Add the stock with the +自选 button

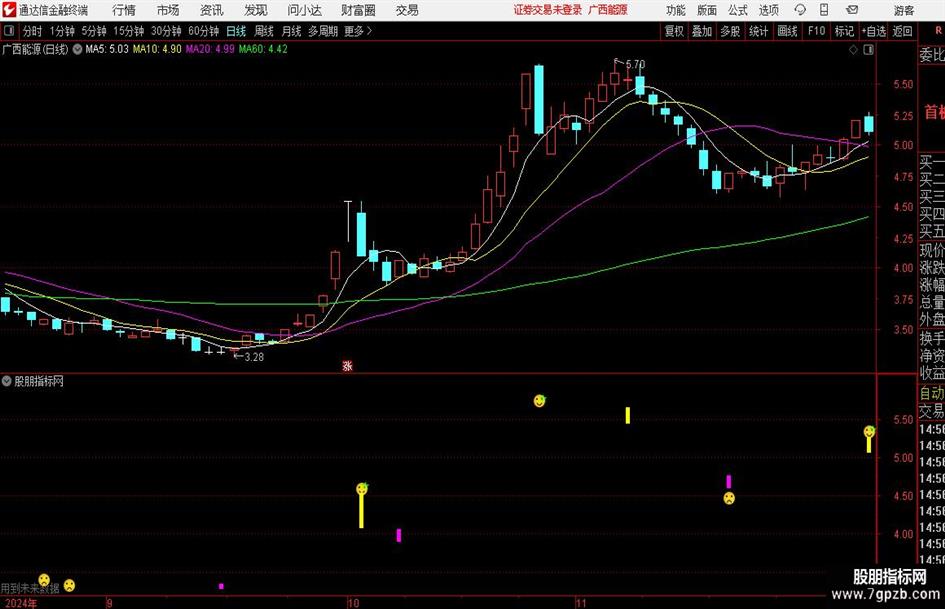[873, 31]
